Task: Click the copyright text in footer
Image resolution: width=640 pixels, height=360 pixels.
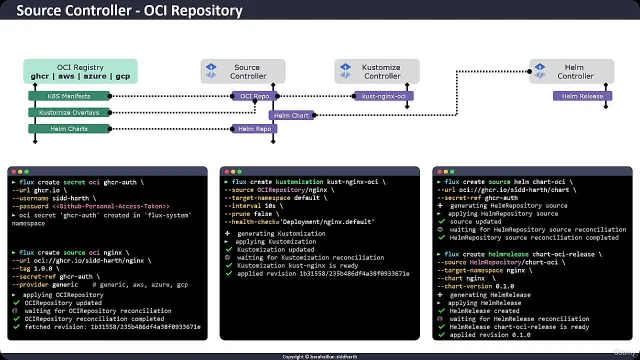Action: coord(320,357)
